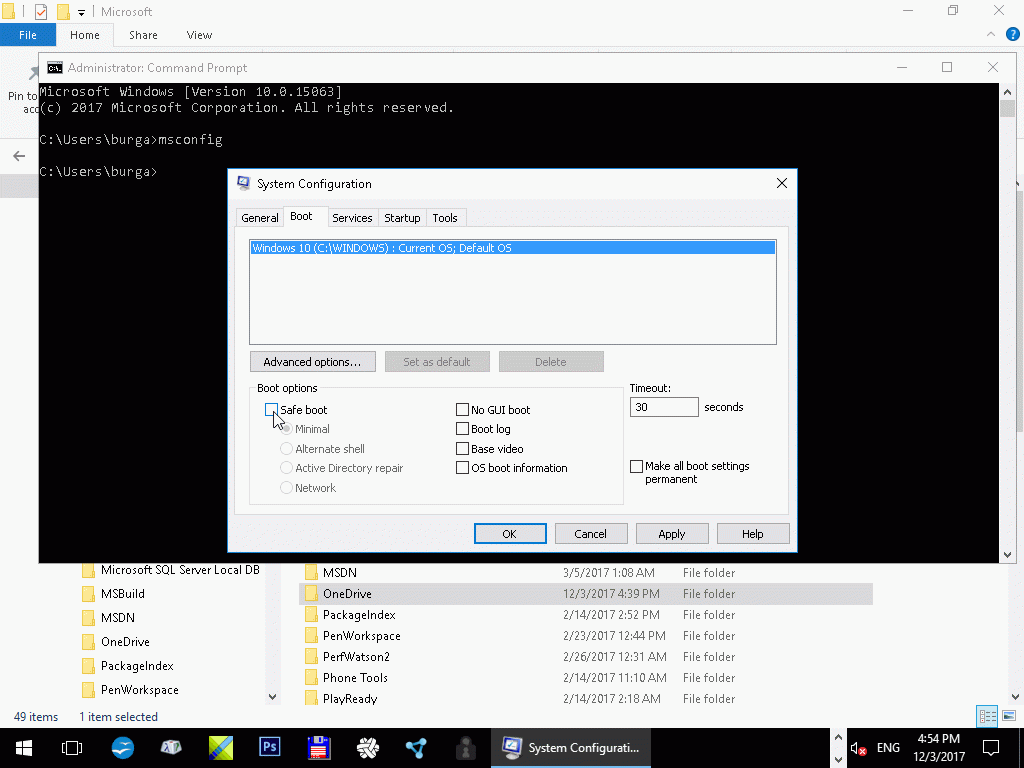Open Task View on taskbar
Image resolution: width=1024 pixels, height=768 pixels.
72,748
